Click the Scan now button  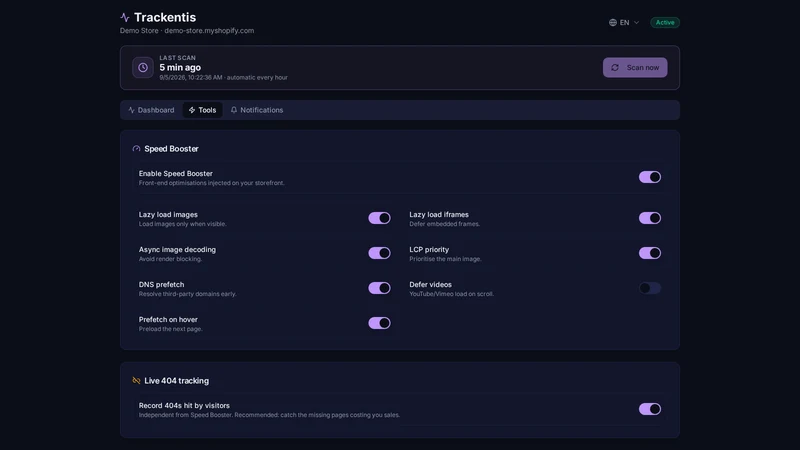click(635, 67)
